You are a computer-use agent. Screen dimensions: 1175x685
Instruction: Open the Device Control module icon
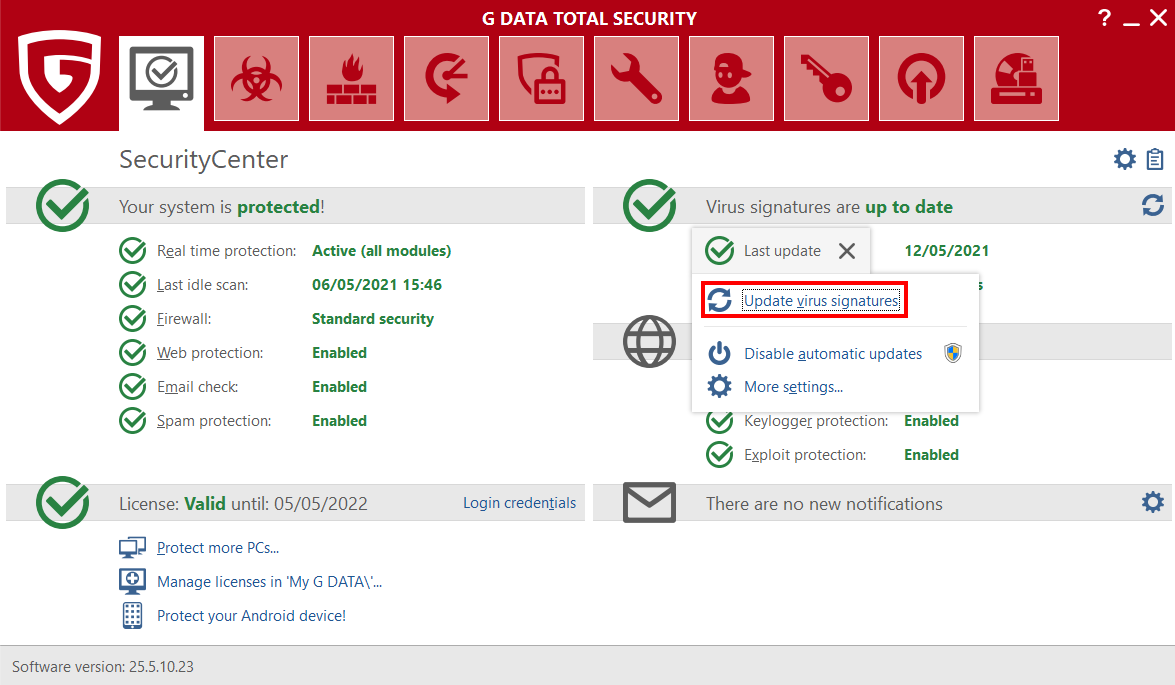[1016, 78]
